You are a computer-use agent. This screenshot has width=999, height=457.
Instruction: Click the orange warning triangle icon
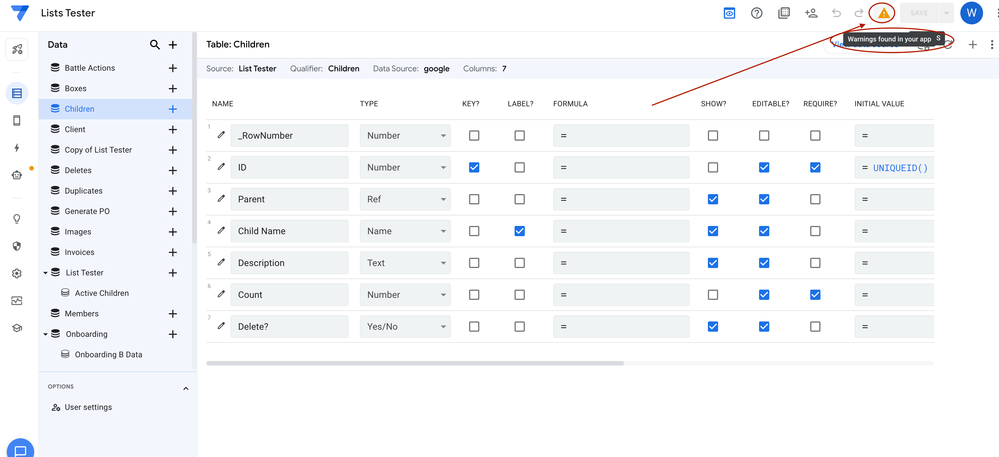pos(883,13)
